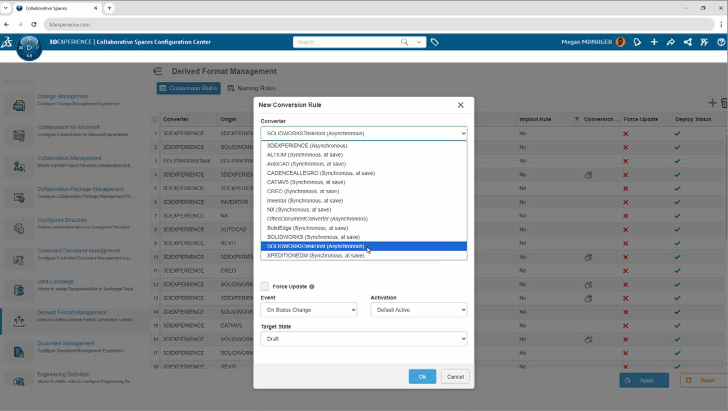Click the Engineering Definition sidebar icon
The height and width of the screenshot is (411, 728).
click(19, 382)
